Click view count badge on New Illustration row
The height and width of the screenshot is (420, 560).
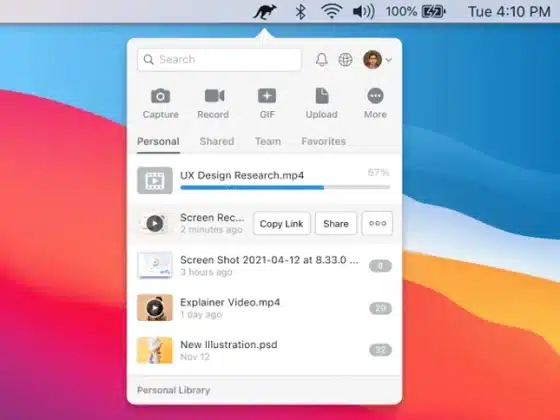pos(380,350)
